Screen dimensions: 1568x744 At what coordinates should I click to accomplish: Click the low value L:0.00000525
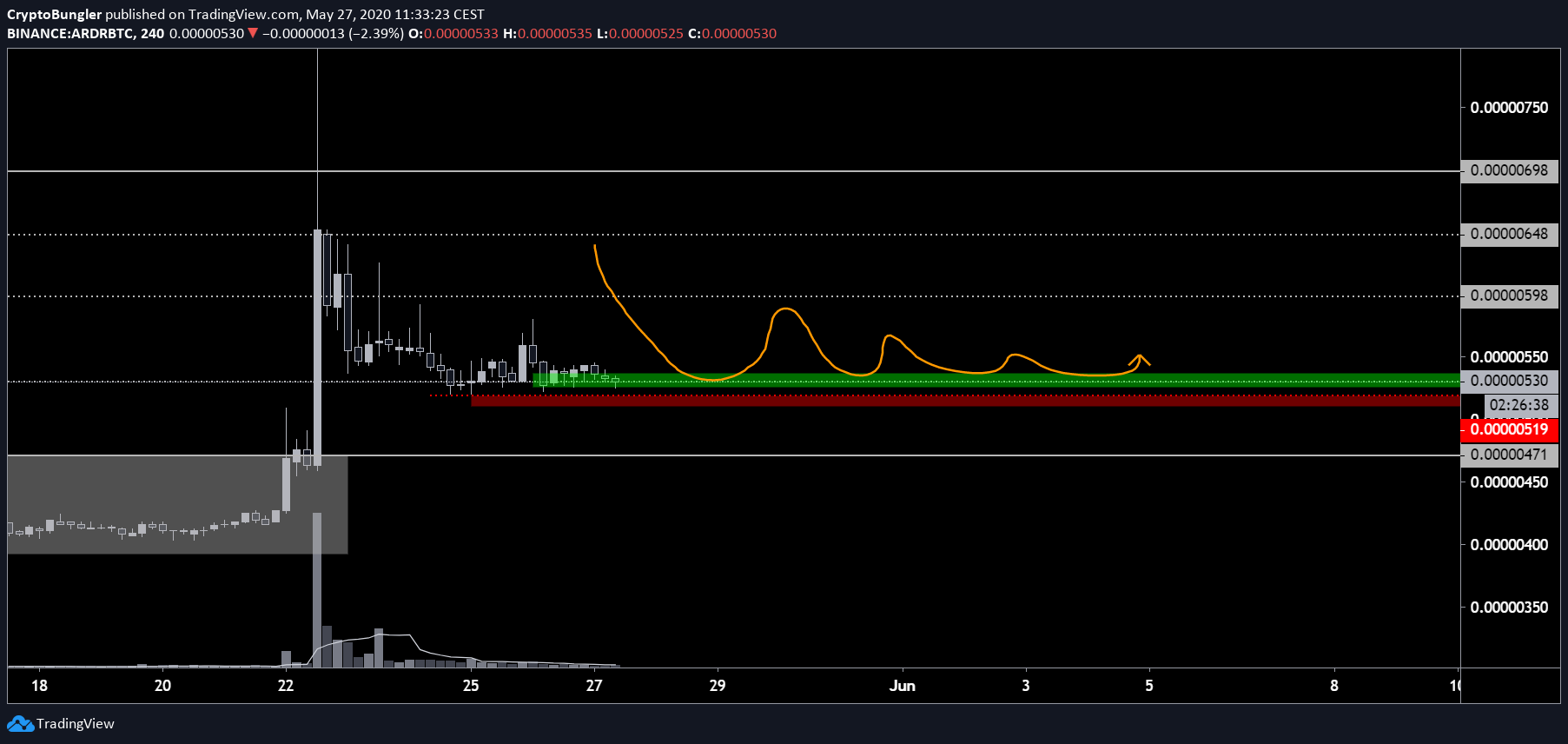click(640, 34)
